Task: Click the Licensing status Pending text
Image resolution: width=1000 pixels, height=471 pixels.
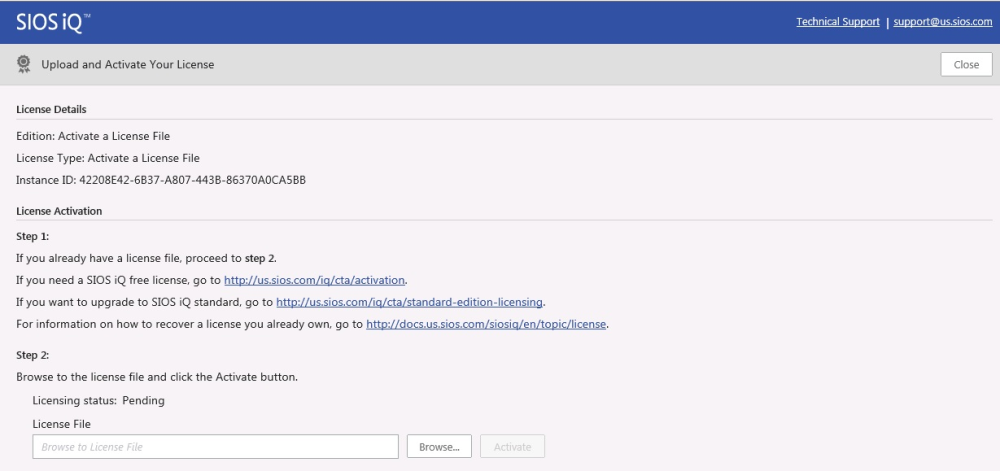Action: [x=99, y=401]
